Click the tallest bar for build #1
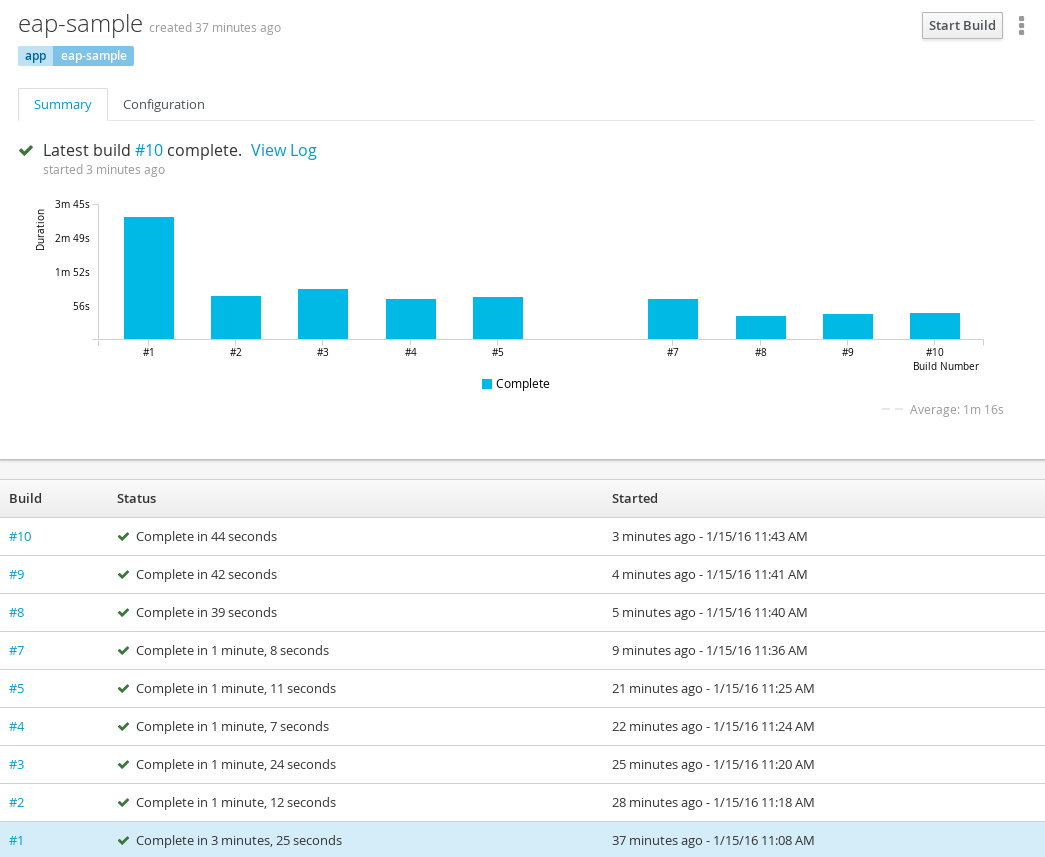This screenshot has height=857, width=1045. click(x=149, y=278)
